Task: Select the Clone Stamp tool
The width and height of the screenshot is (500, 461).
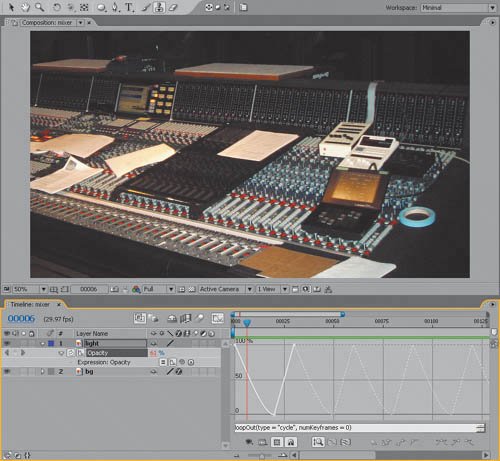Action: tap(159, 7)
